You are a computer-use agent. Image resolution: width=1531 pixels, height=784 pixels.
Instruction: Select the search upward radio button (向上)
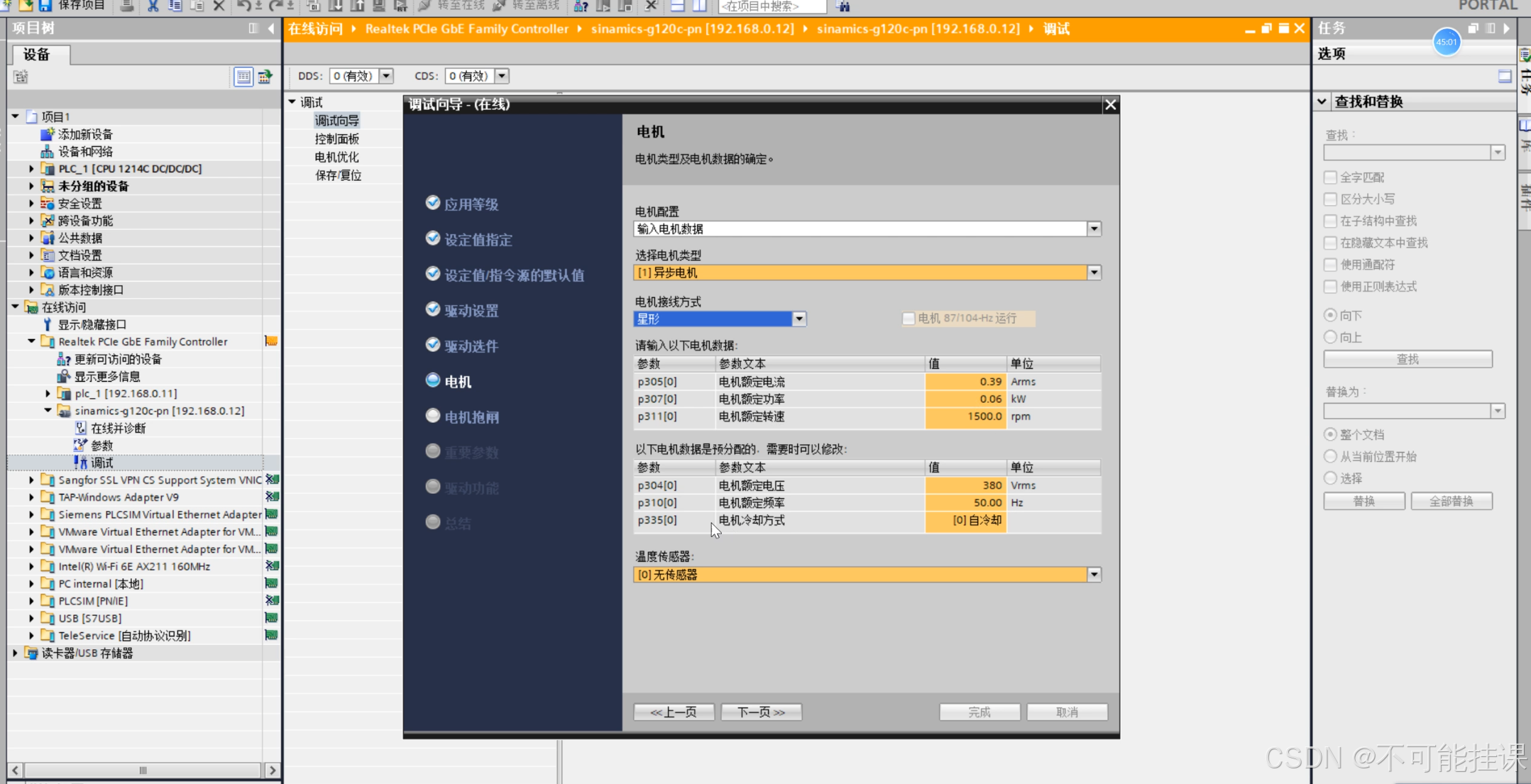click(1331, 337)
